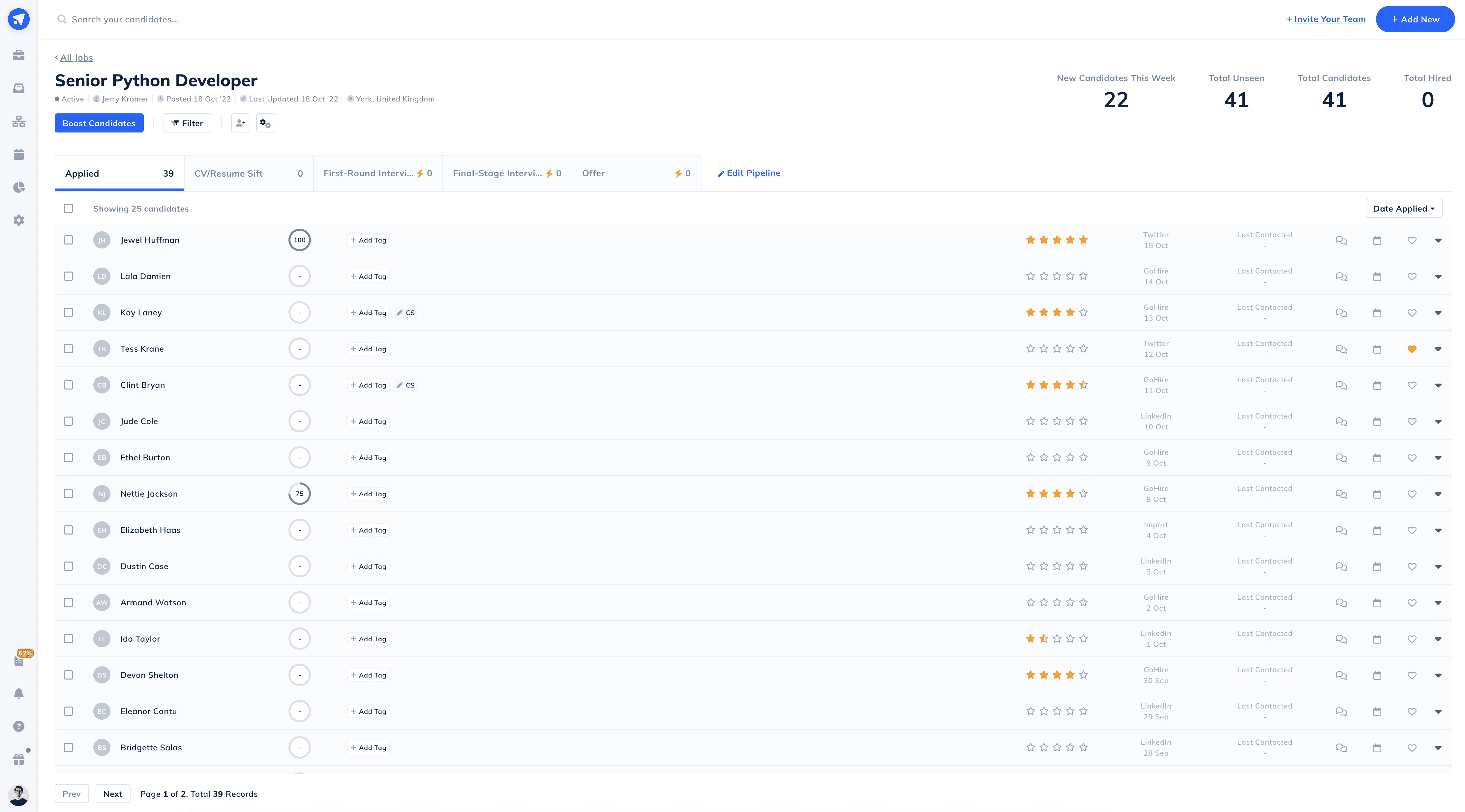This screenshot has height=812, width=1465.
Task: Expand row actions for Devon Shelton
Action: coord(1439,675)
